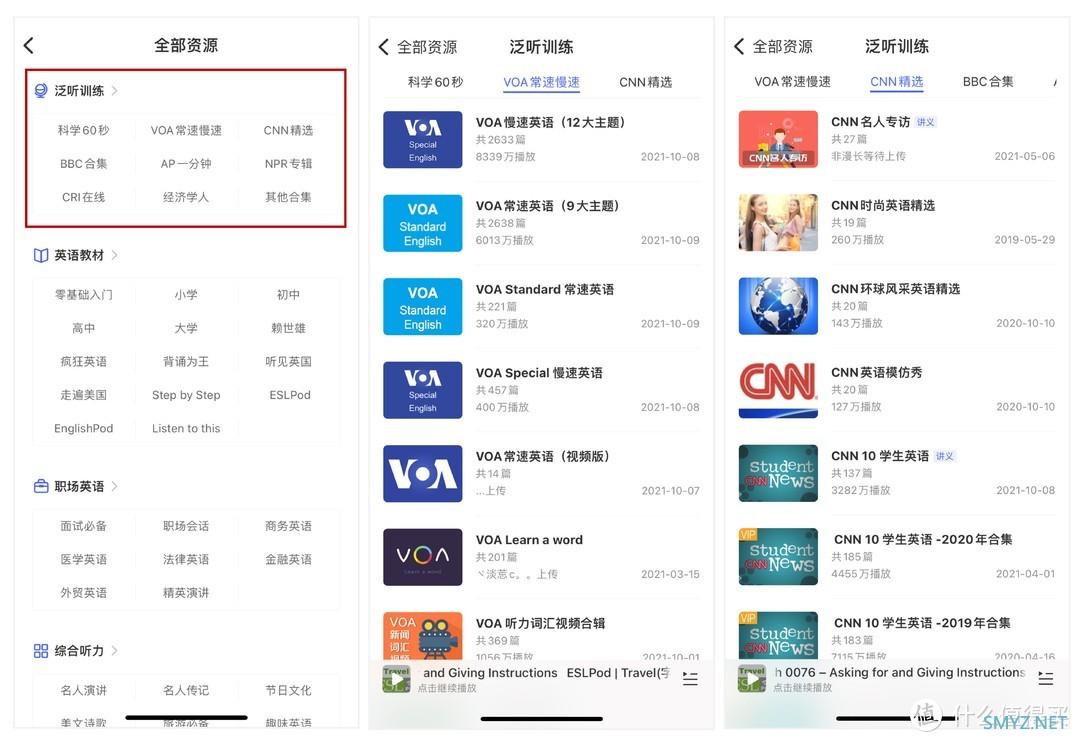Open AP 一分钟 category
The height and width of the screenshot is (742, 1080).
(x=186, y=164)
